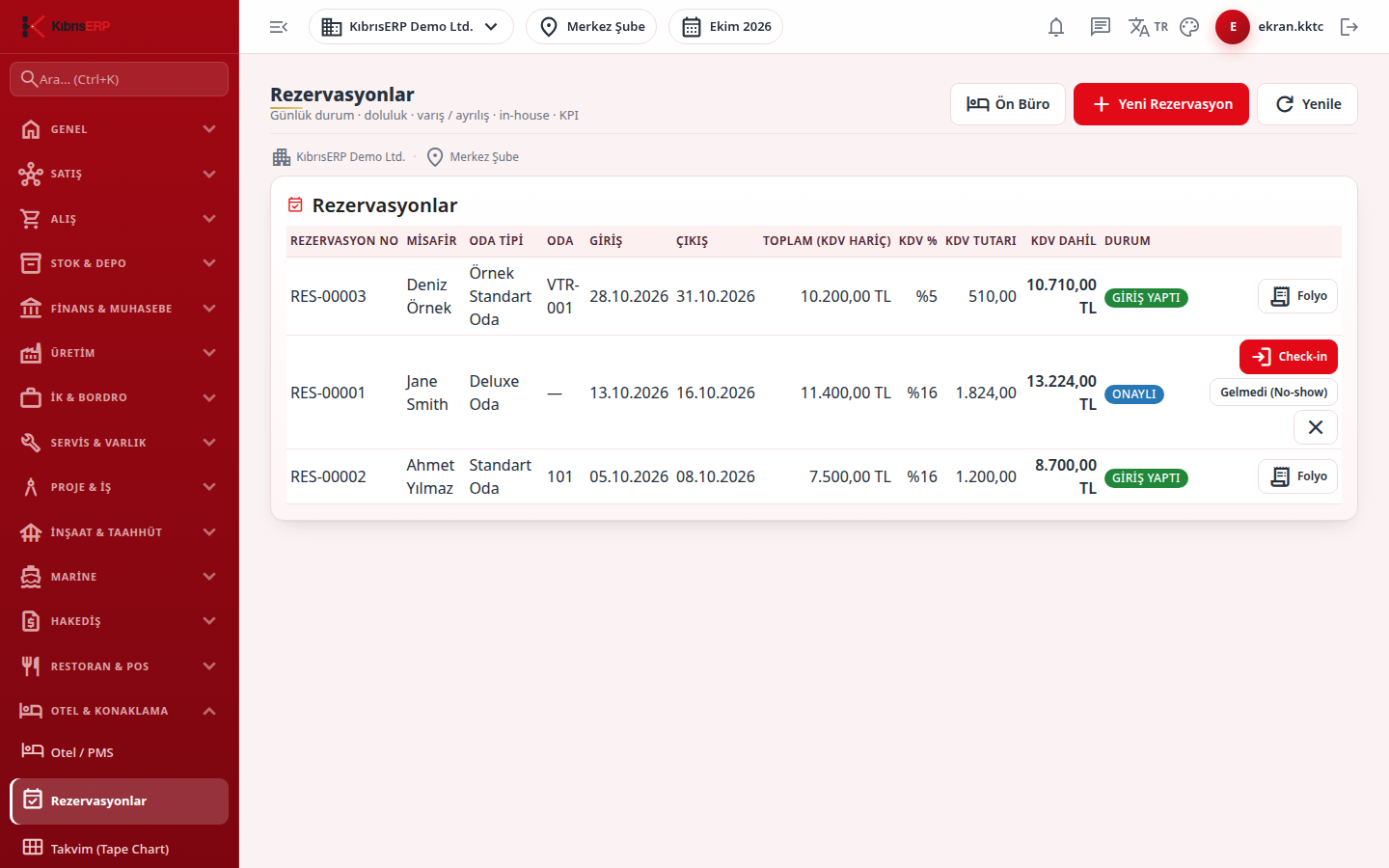Image resolution: width=1389 pixels, height=868 pixels.
Task: Click the logout icon
Action: pos(1349,27)
